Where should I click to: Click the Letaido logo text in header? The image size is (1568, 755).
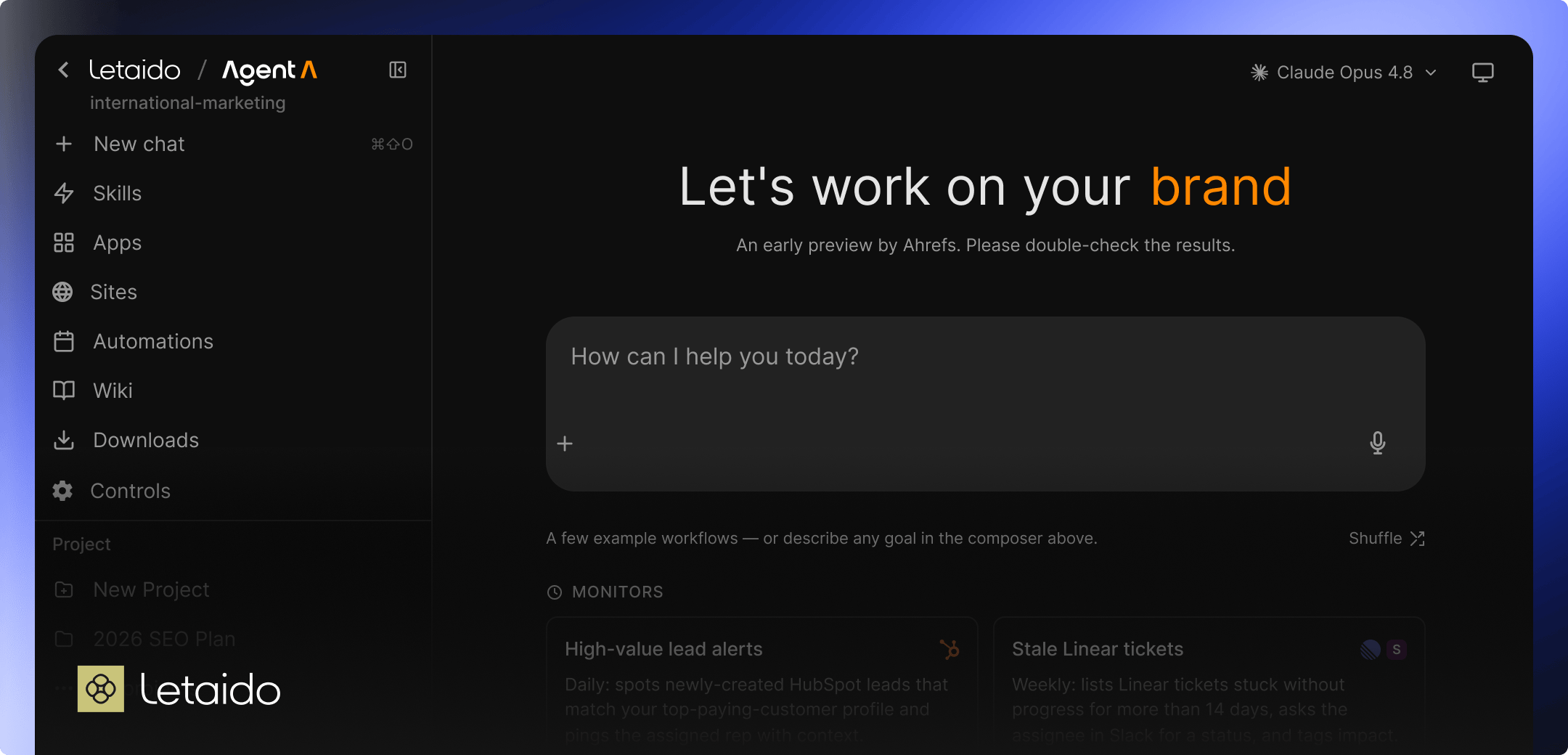(x=135, y=70)
